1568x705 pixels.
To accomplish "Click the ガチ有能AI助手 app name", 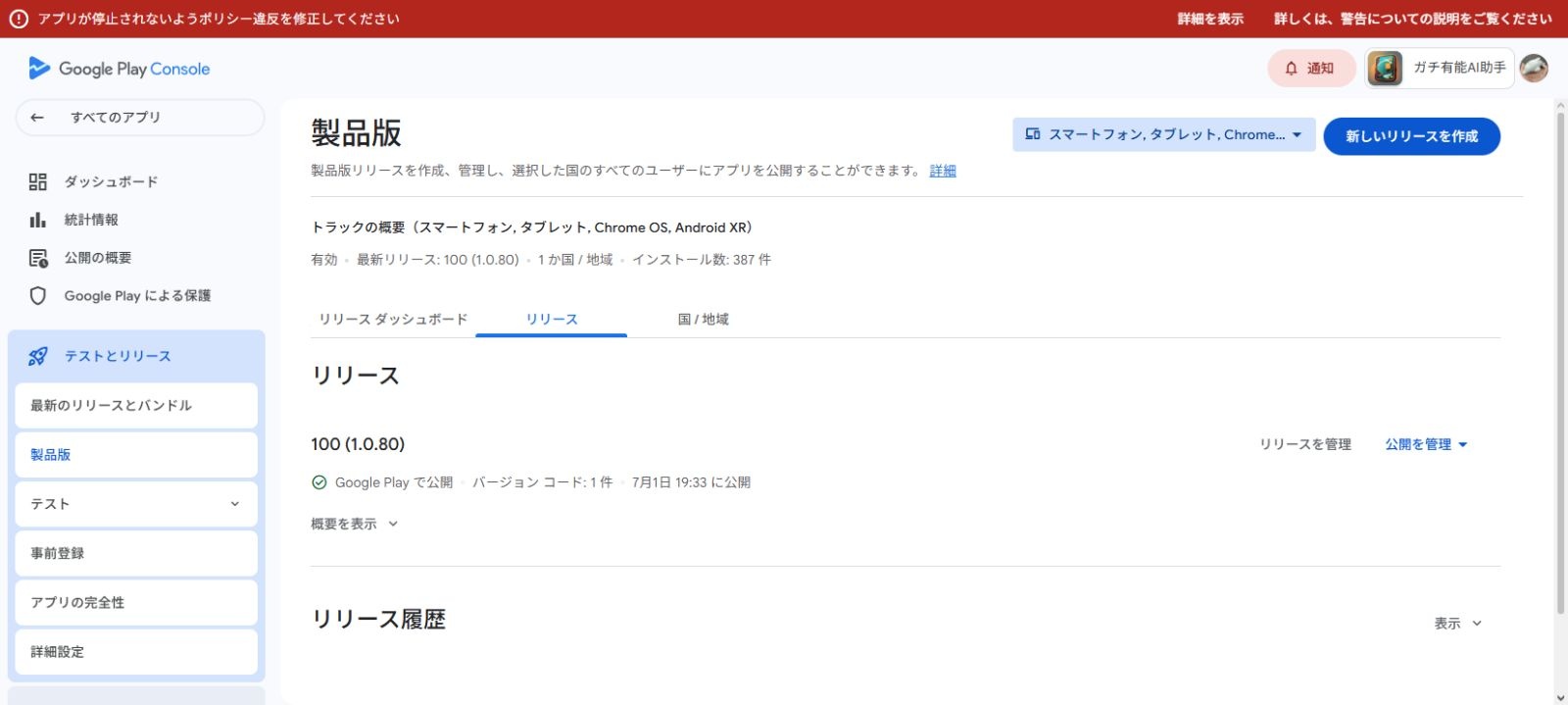I will [1459, 68].
